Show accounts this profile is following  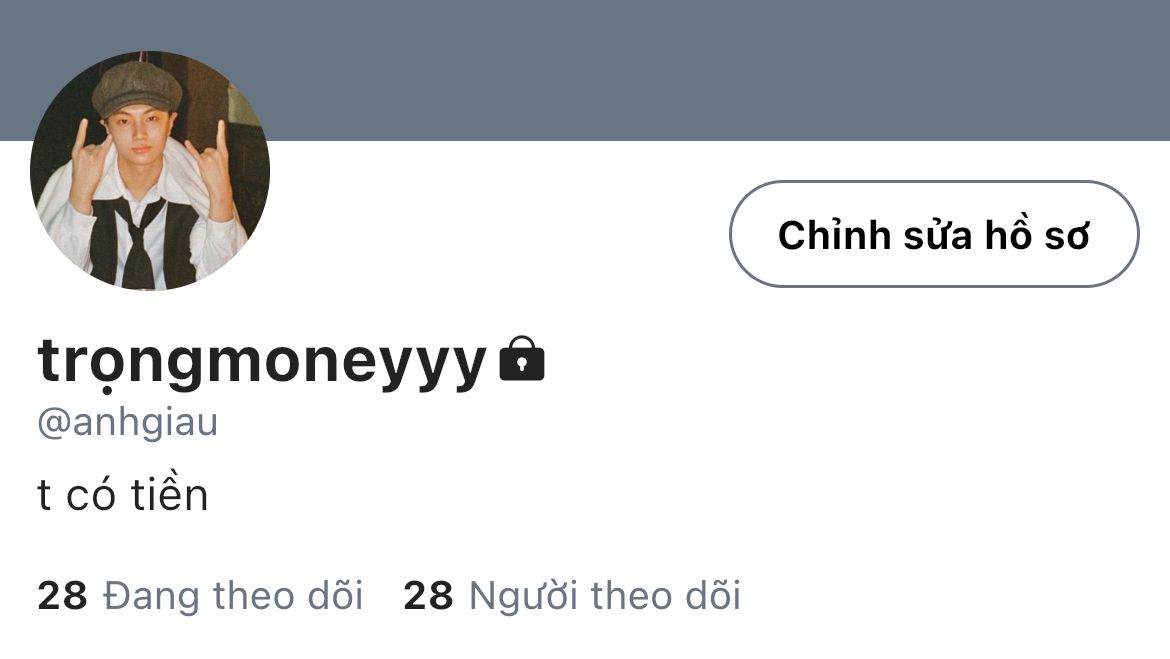point(200,596)
